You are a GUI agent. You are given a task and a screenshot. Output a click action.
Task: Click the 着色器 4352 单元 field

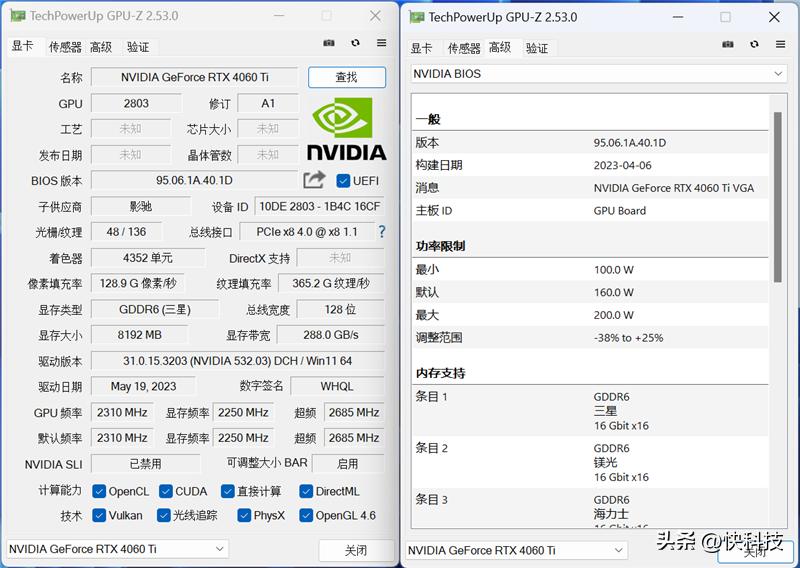point(148,258)
